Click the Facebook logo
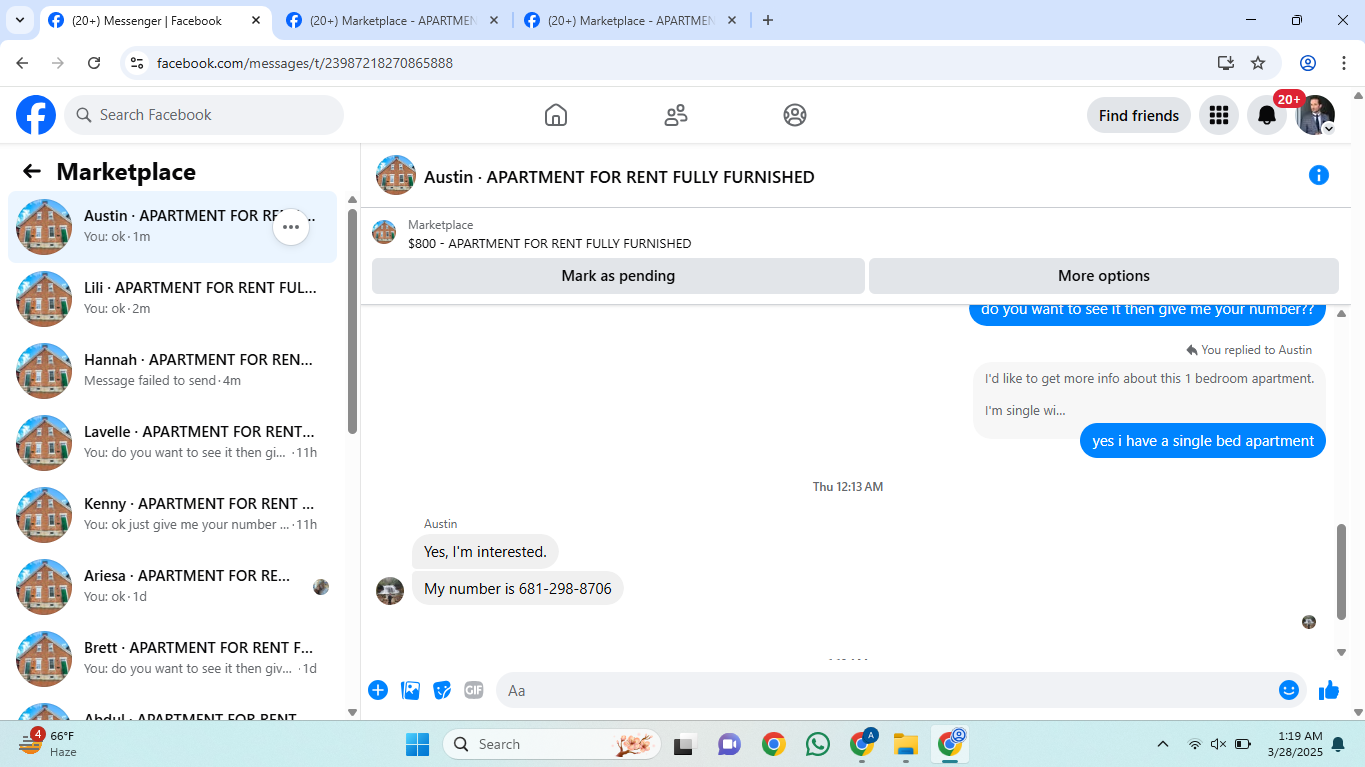This screenshot has width=1365, height=767. coord(36,115)
